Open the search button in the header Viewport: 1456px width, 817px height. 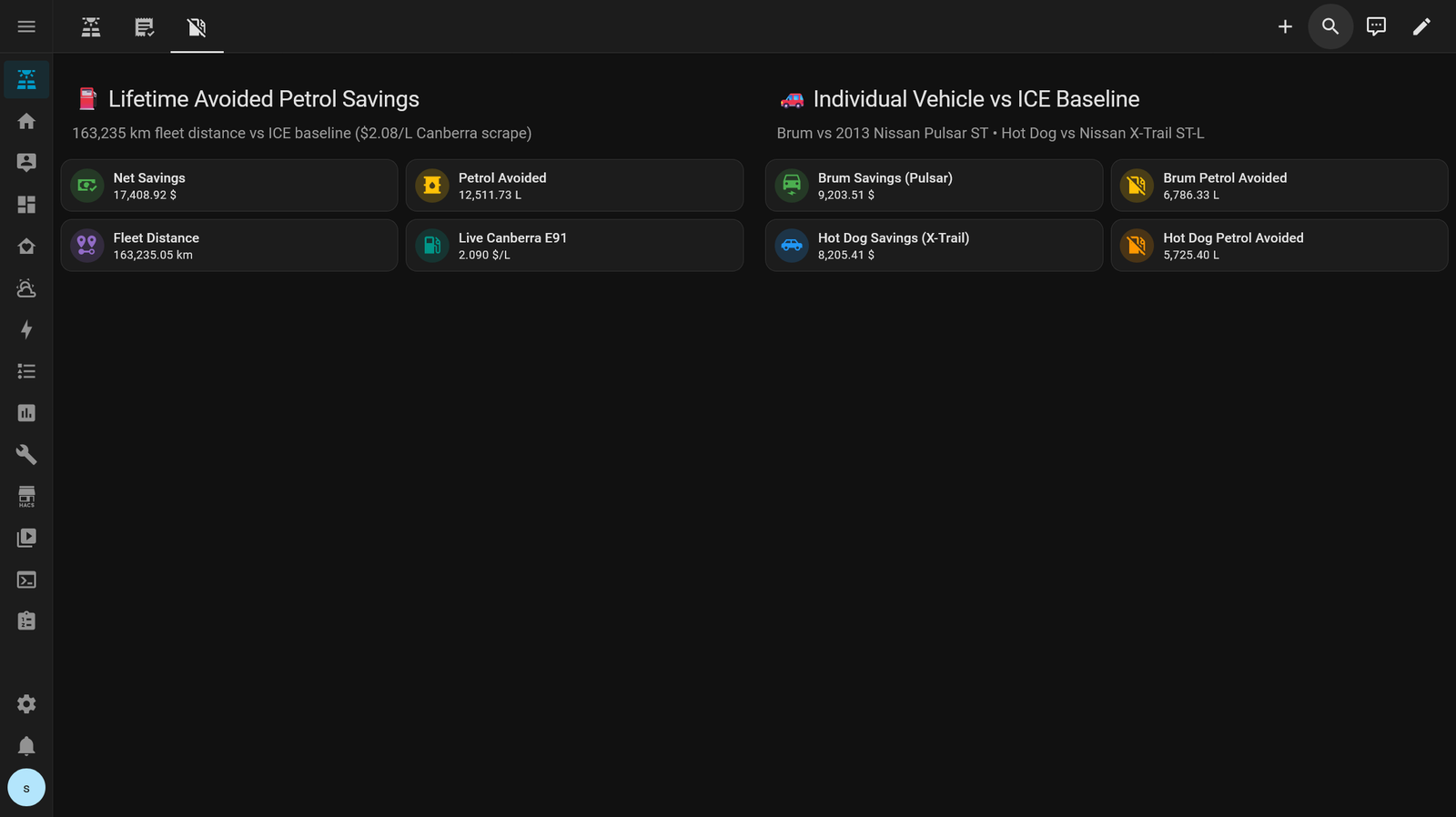tap(1330, 26)
